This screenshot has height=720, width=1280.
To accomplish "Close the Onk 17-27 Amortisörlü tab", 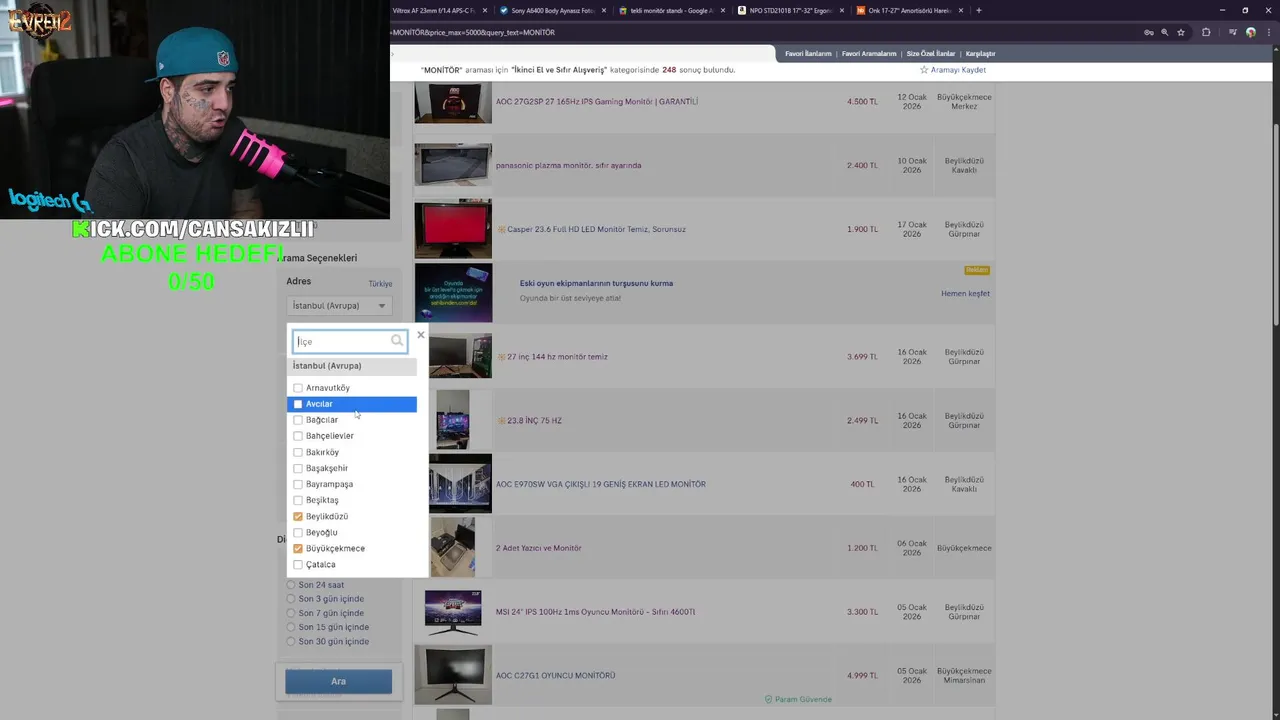I will (x=959, y=10).
